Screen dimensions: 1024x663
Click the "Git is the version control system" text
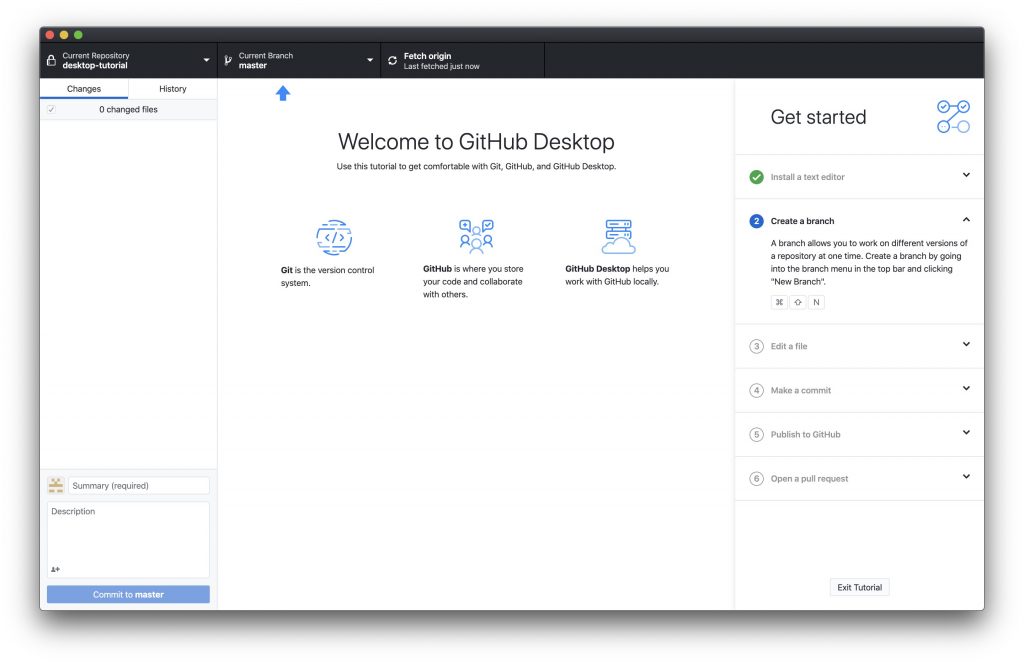click(x=327, y=276)
